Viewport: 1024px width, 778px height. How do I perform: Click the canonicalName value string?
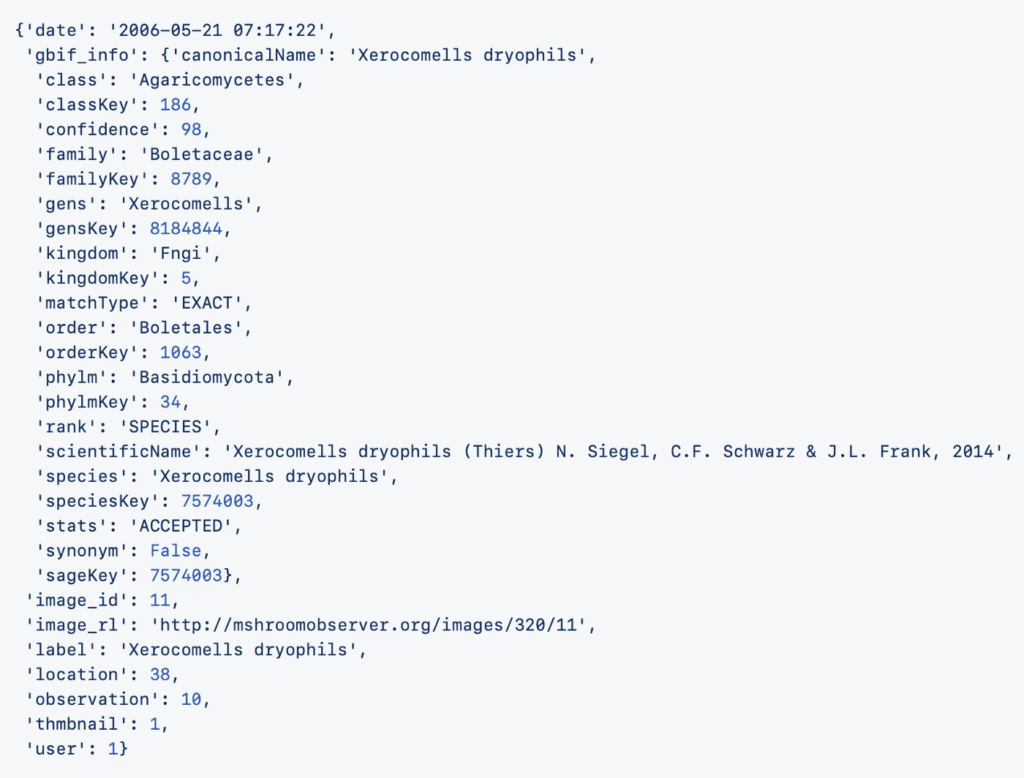click(469, 55)
